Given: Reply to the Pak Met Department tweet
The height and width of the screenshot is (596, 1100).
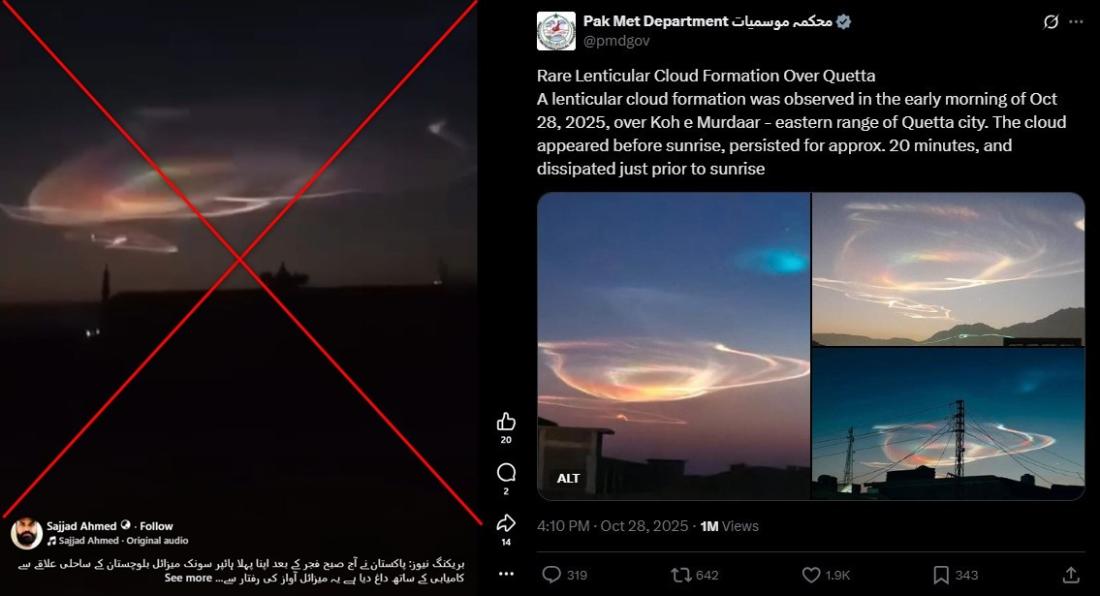Looking at the screenshot, I should pyautogui.click(x=552, y=575).
